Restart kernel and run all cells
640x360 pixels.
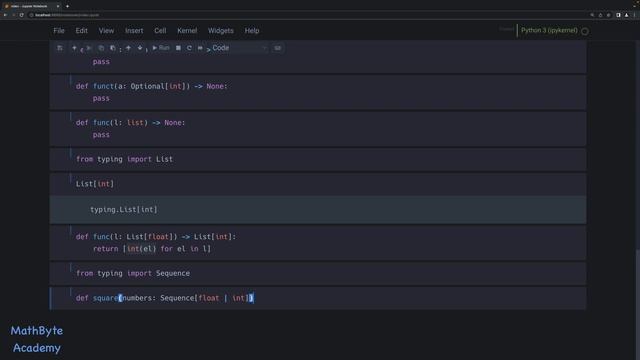tap(200, 48)
